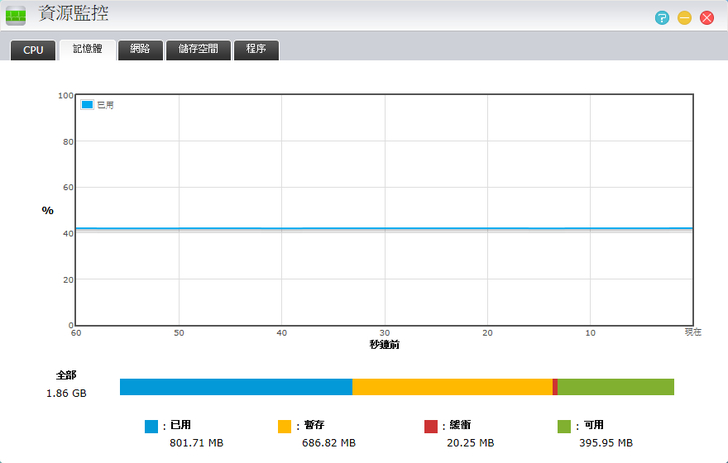Click the red buffer segment of memory bar

555,387
